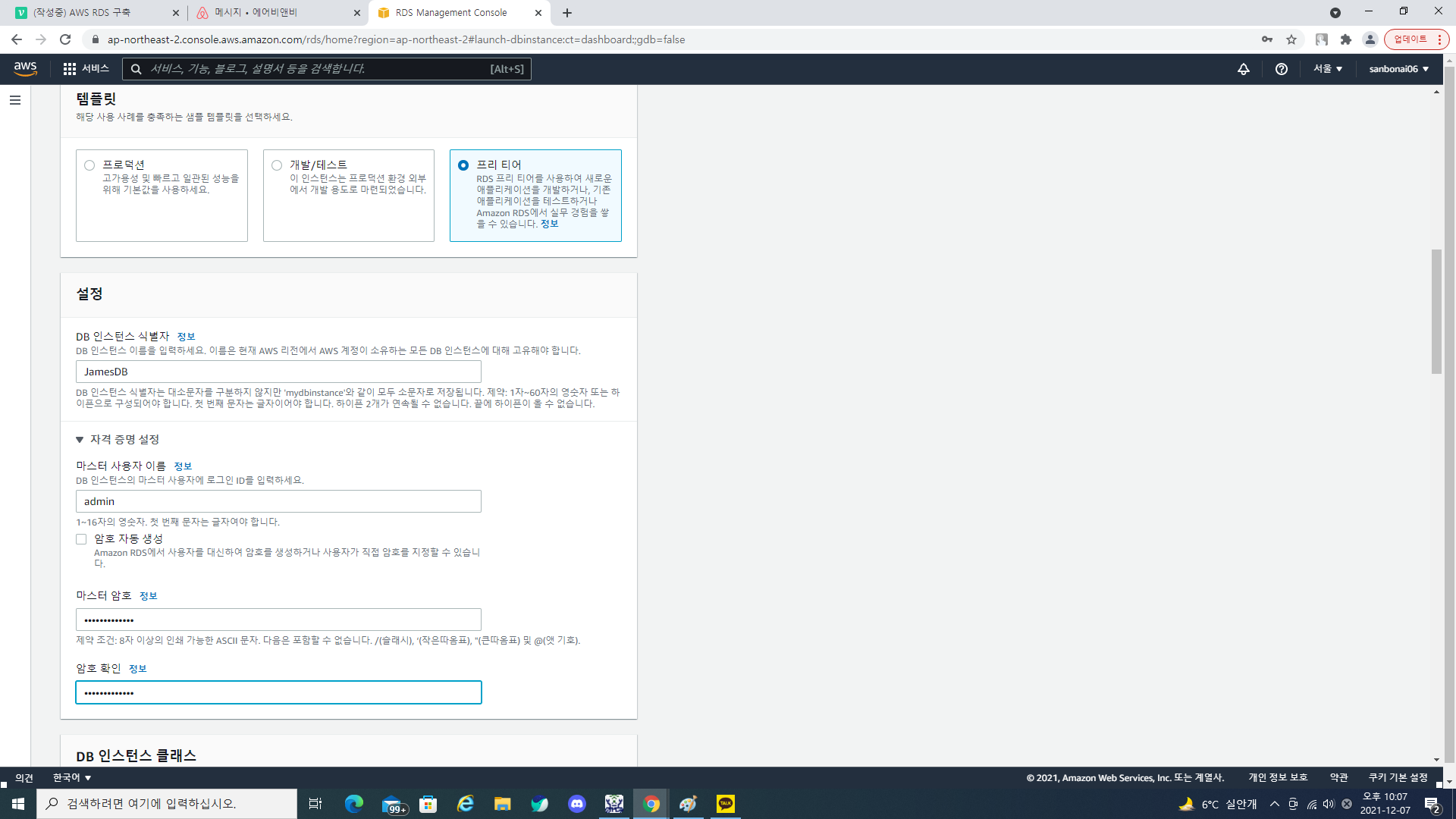
Task: Open the notifications bell icon
Action: (1244, 69)
